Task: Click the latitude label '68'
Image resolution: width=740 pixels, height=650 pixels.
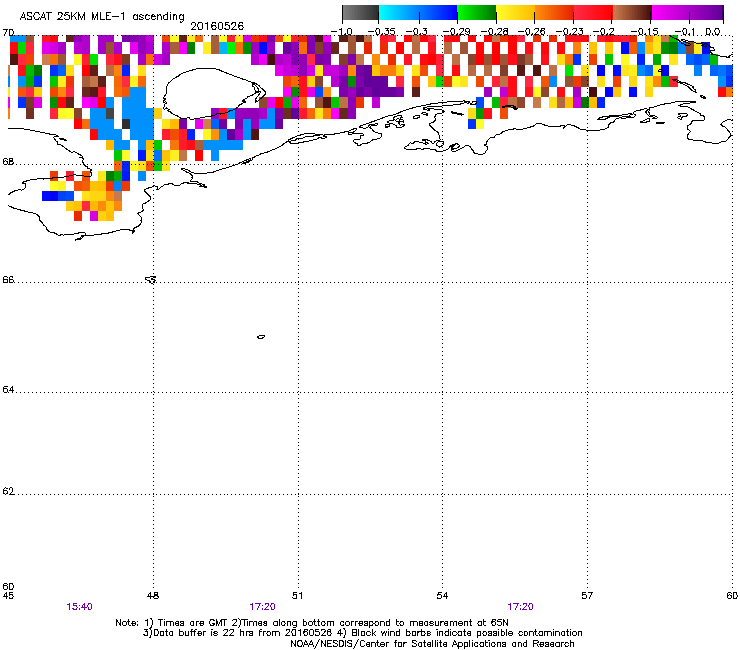Action: click(x=8, y=161)
